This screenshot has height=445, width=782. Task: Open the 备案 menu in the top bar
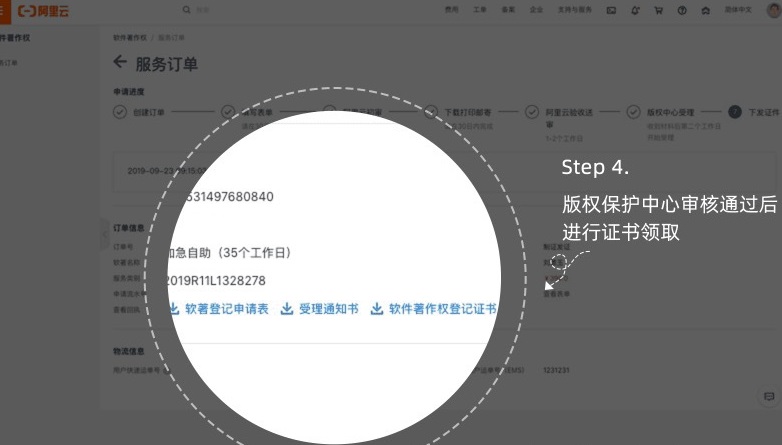point(508,9)
